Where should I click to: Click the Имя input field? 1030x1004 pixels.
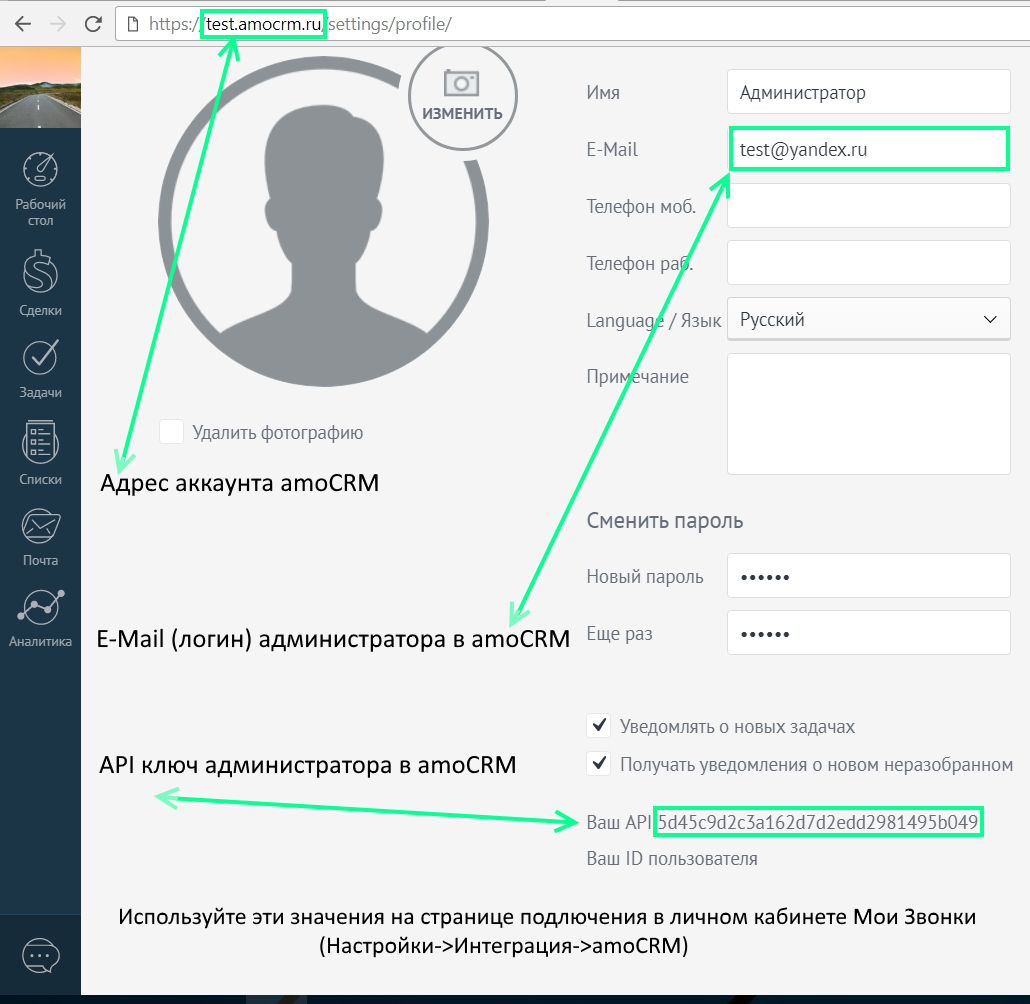(868, 93)
